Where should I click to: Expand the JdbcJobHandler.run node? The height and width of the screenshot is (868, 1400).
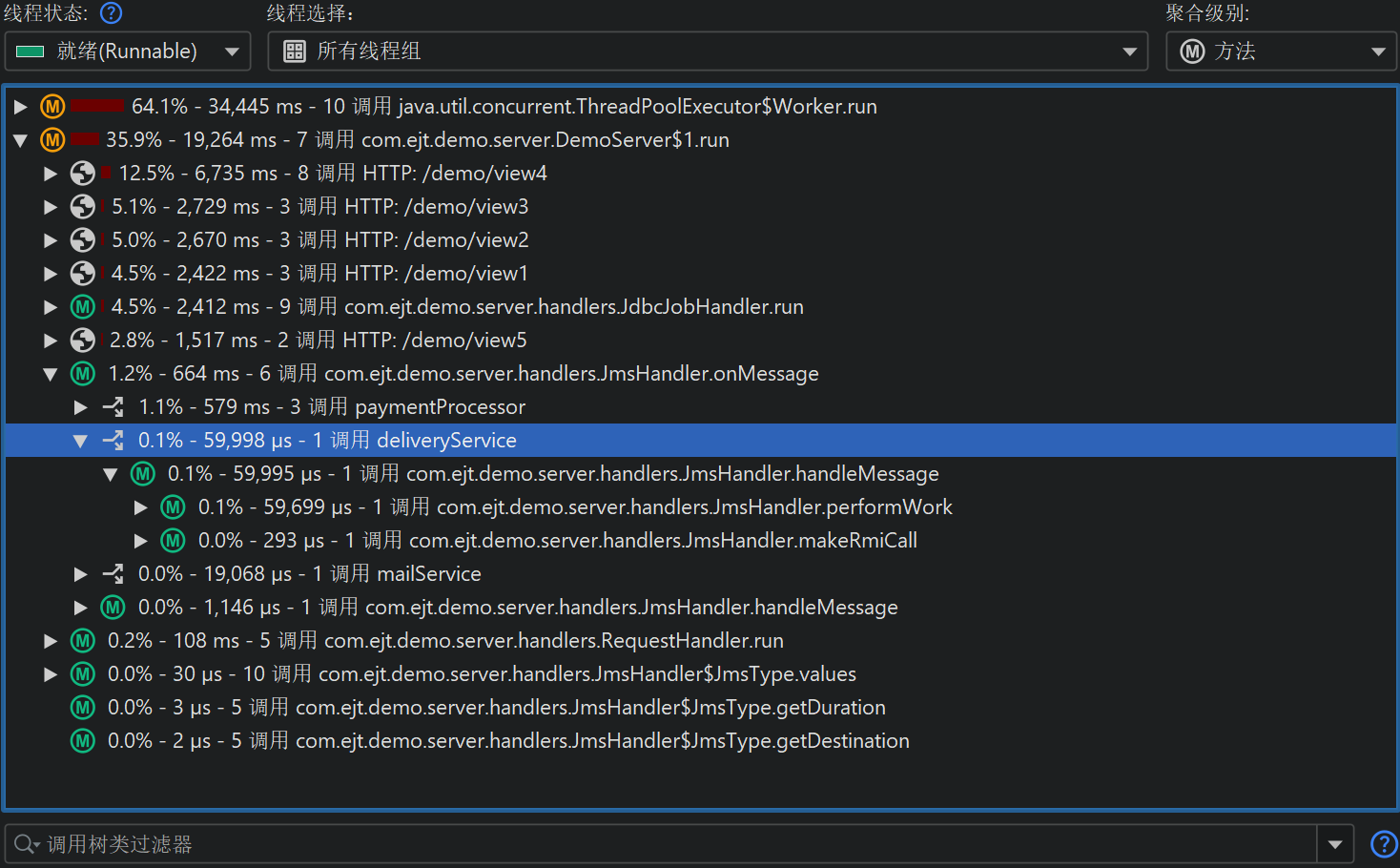51,307
